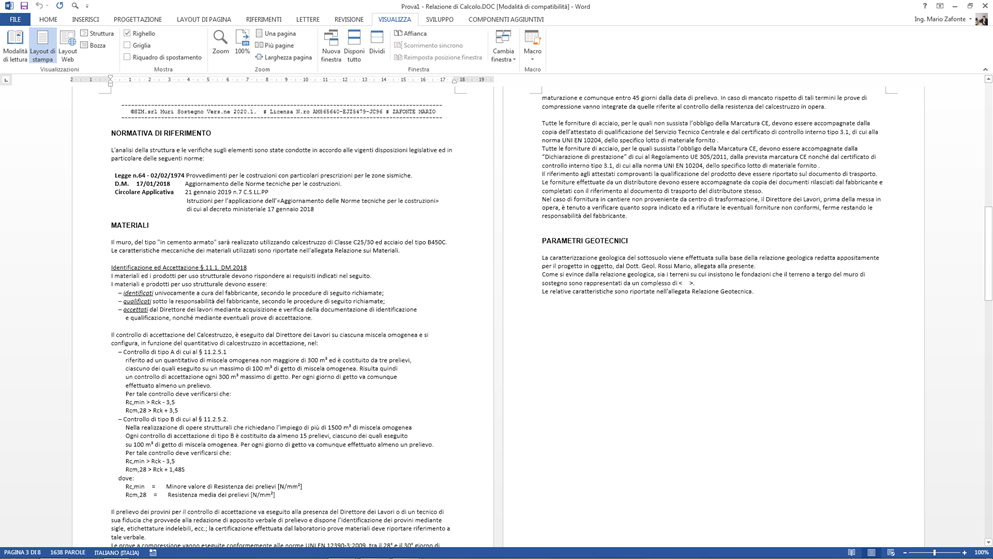Open undo history dropdown arrow
Viewport: 993px width, 559px height.
[x=47, y=6]
